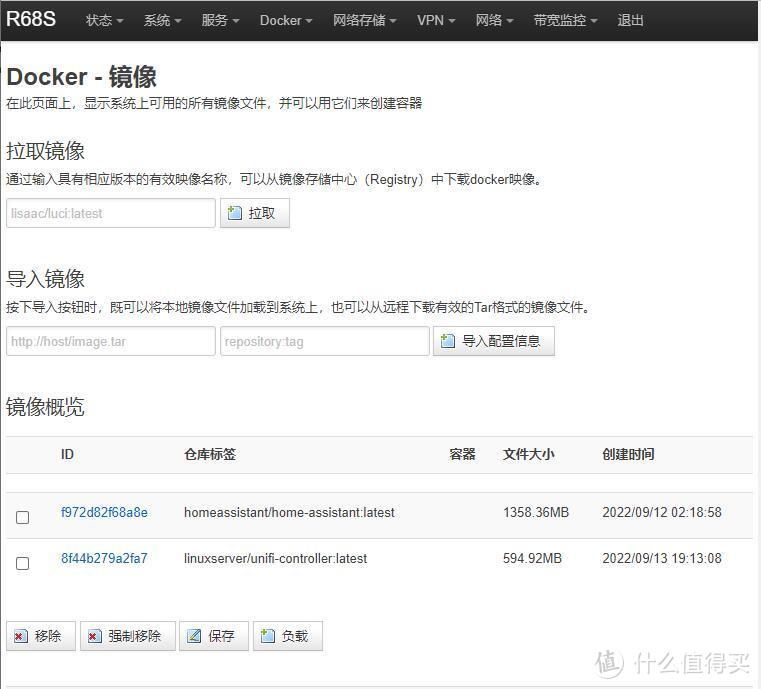Click the 导入配置信息 import button
This screenshot has width=761, height=689.
click(x=493, y=341)
